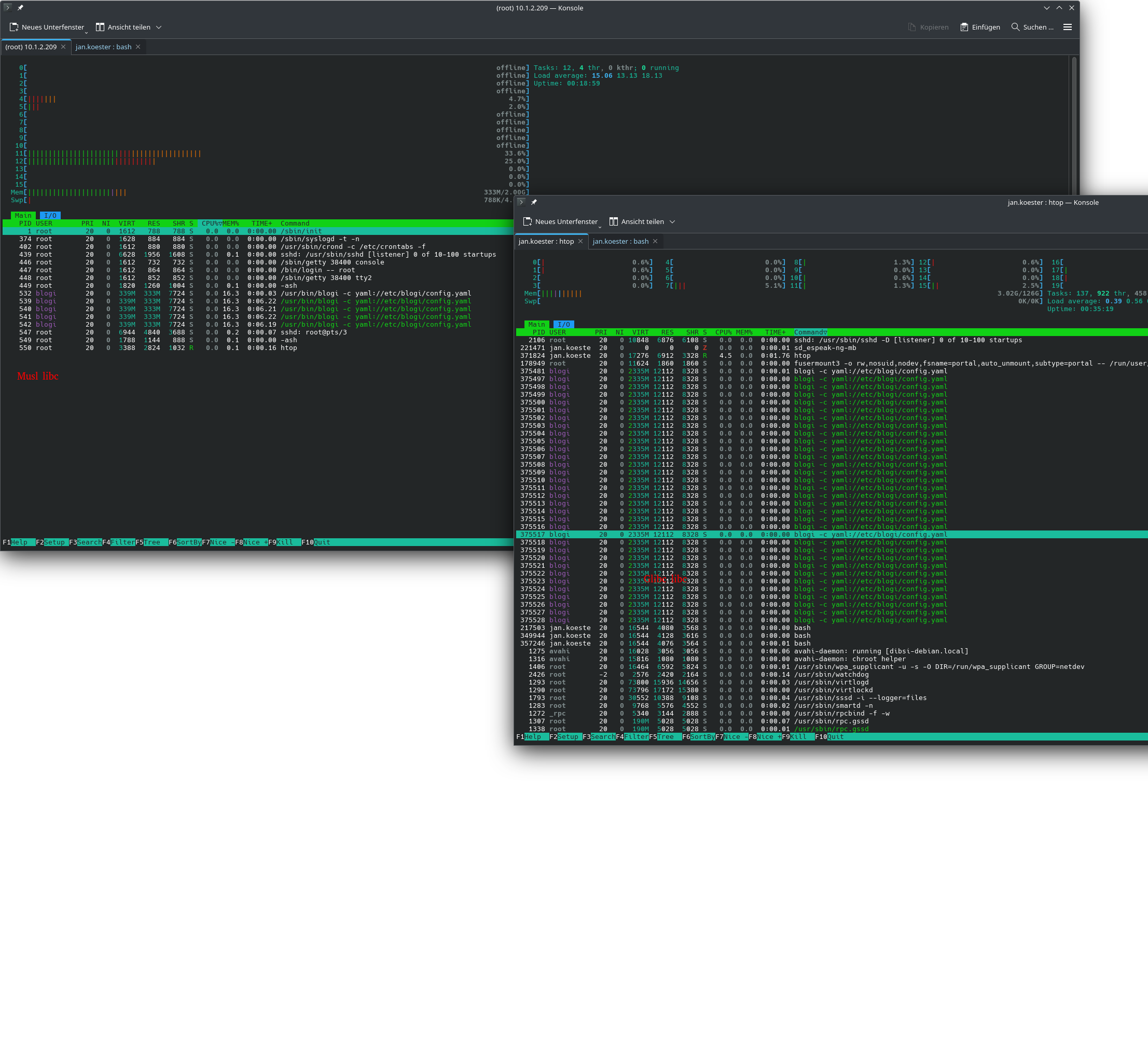The height and width of the screenshot is (1062, 1148).
Task: Click the vertical scrollbar of back terminal
Action: click(1074, 127)
